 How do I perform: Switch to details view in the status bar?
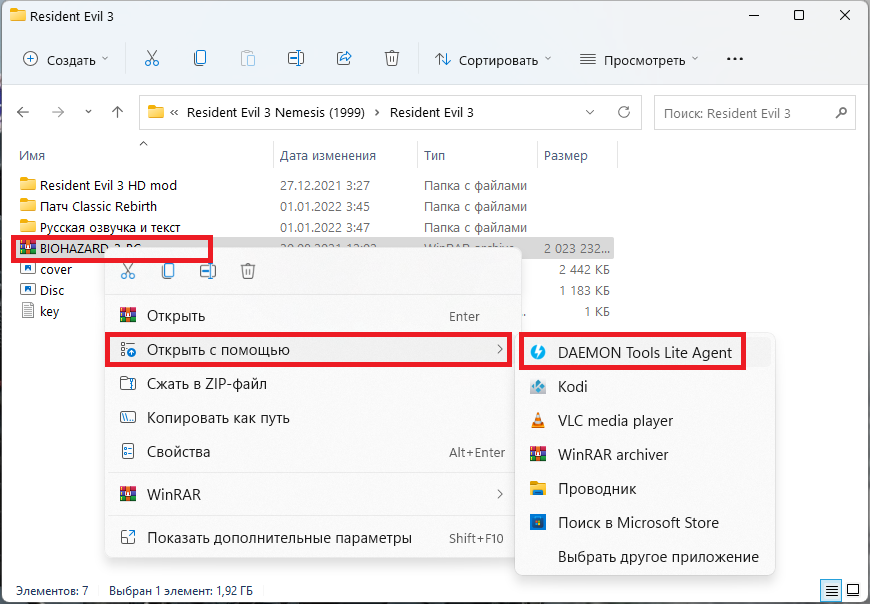click(x=831, y=590)
